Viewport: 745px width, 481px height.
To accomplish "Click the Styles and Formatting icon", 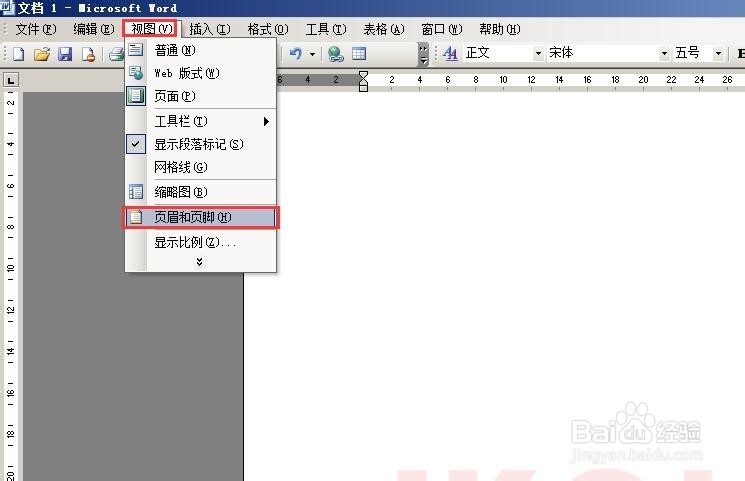I will pos(450,53).
